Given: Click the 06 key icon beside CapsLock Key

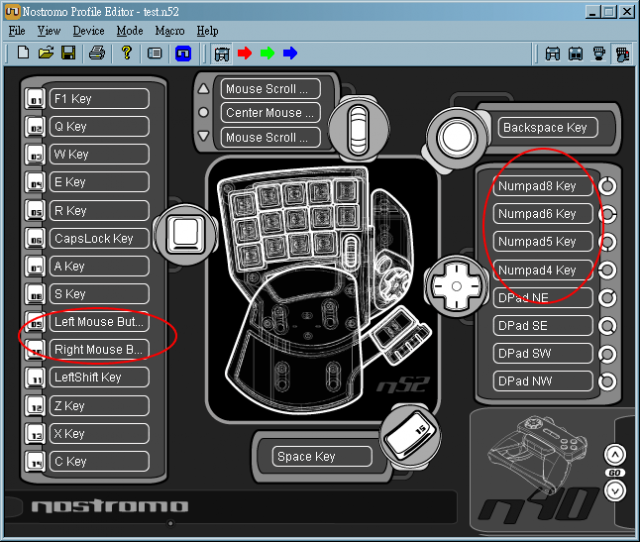Looking at the screenshot, I should pos(35,239).
